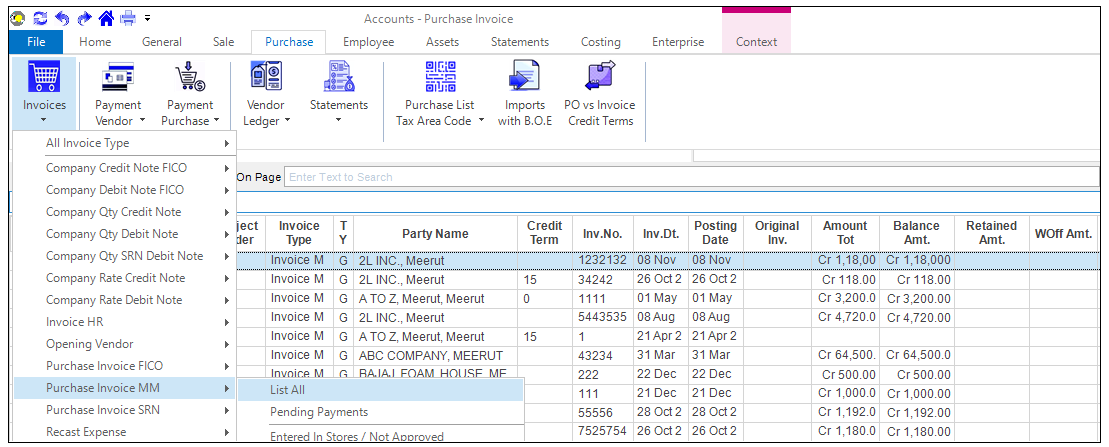The image size is (1109, 447).
Task: Open Purchase List Tax Area Code icon
Action: pos(440,77)
